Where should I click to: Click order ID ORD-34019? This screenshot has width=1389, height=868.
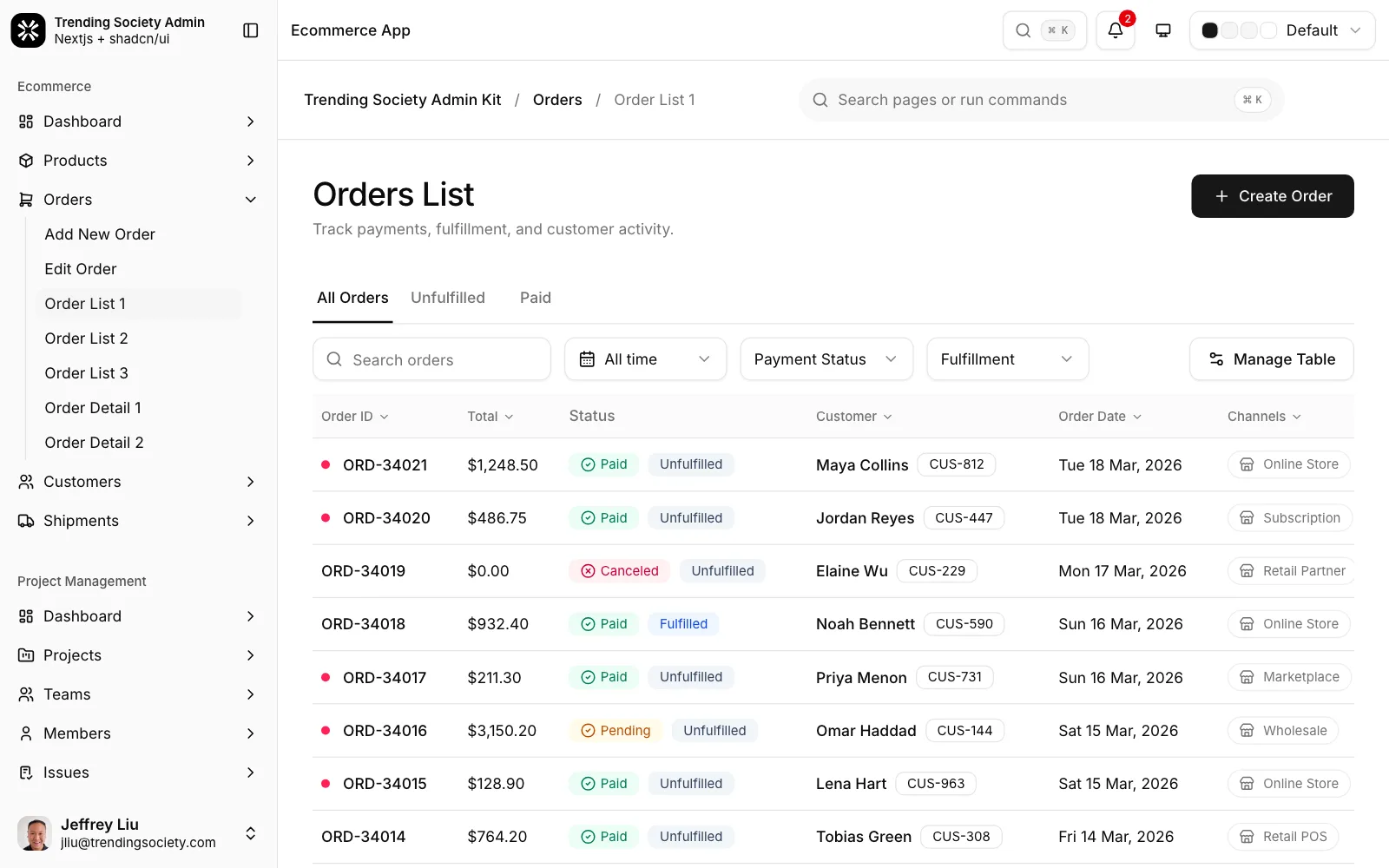[x=364, y=571]
